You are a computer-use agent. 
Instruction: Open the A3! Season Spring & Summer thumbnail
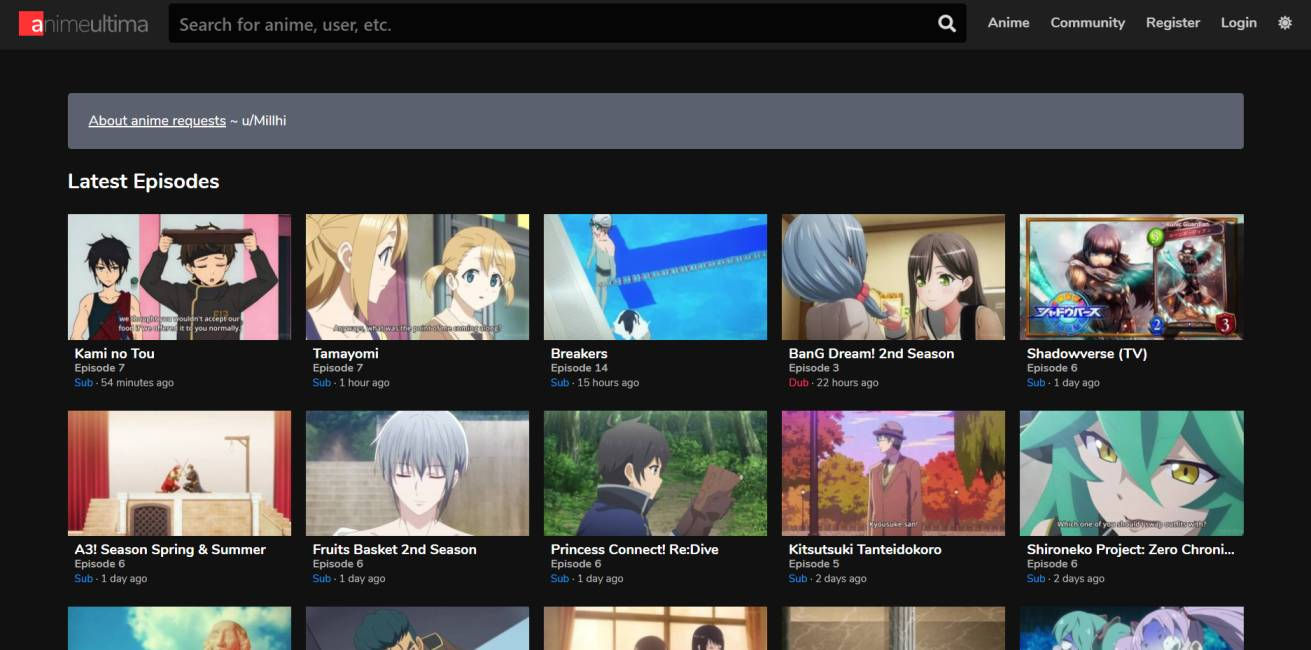coord(180,473)
